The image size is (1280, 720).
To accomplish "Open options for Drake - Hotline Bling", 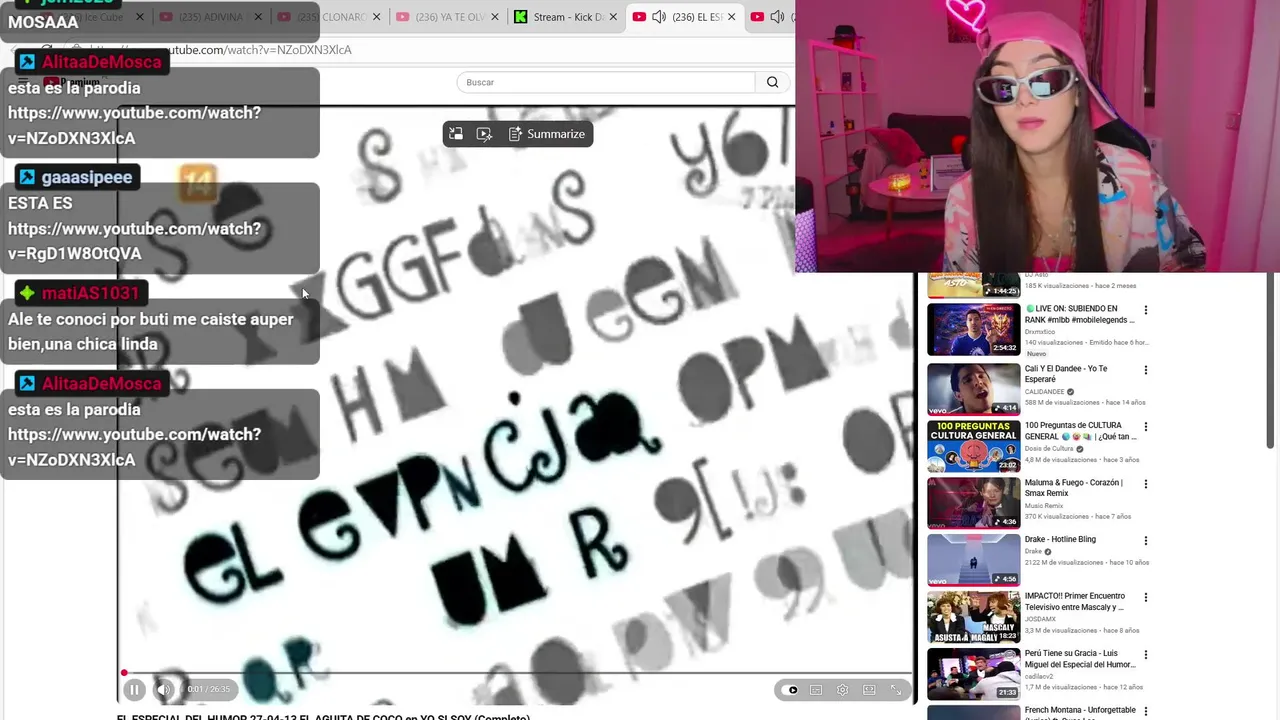I will 1146,541.
